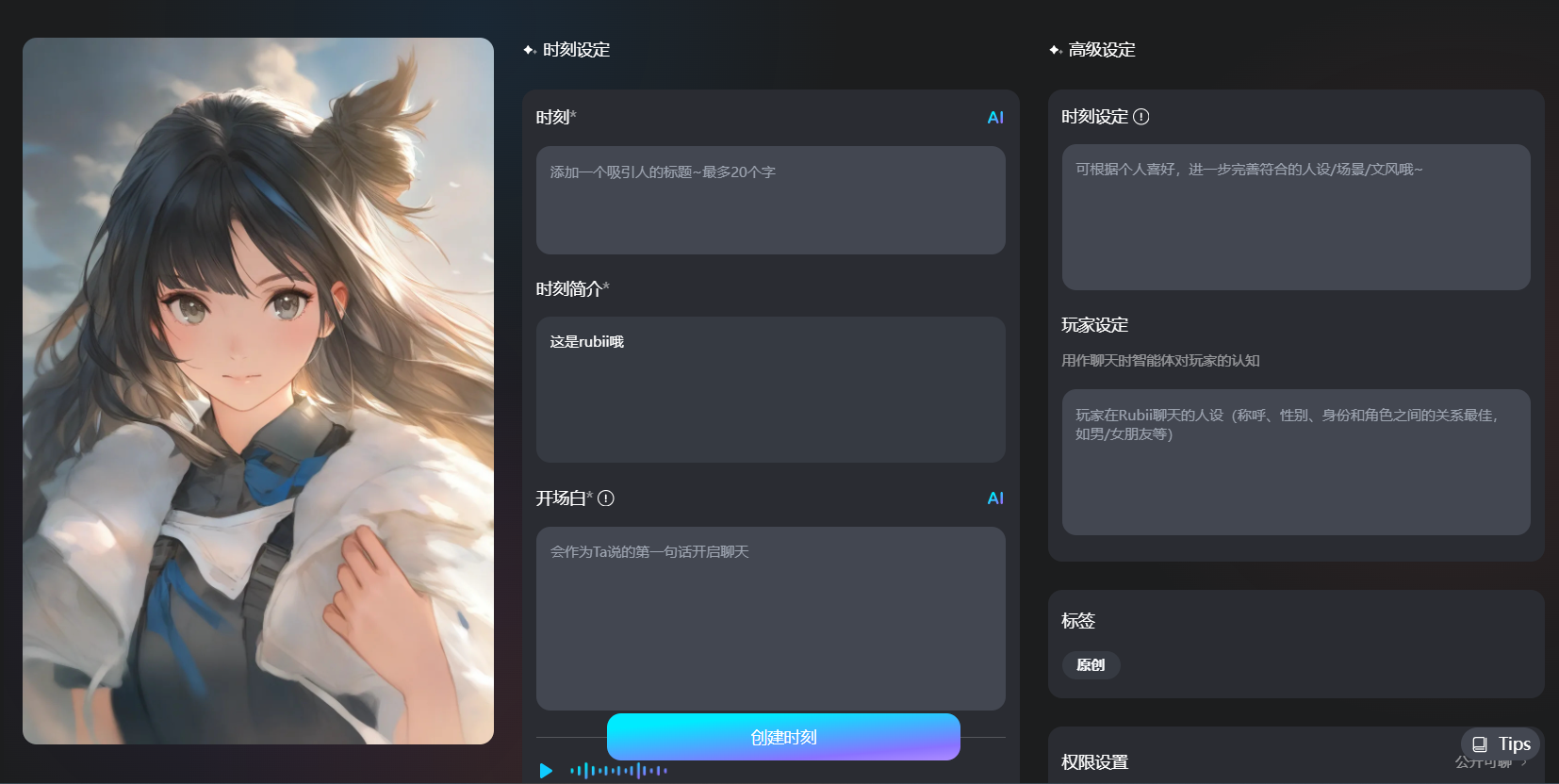This screenshot has height=784, width=1559.
Task: Focus the 时刻 title input field
Action: [x=770, y=200]
